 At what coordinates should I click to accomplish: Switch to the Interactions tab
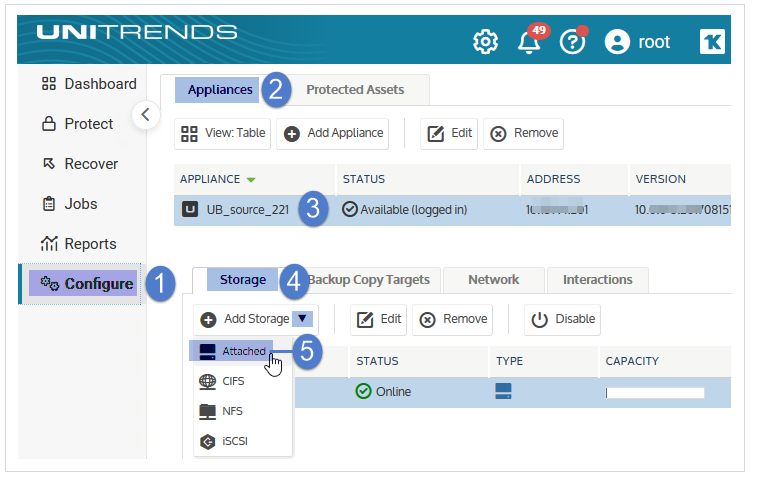(x=597, y=280)
